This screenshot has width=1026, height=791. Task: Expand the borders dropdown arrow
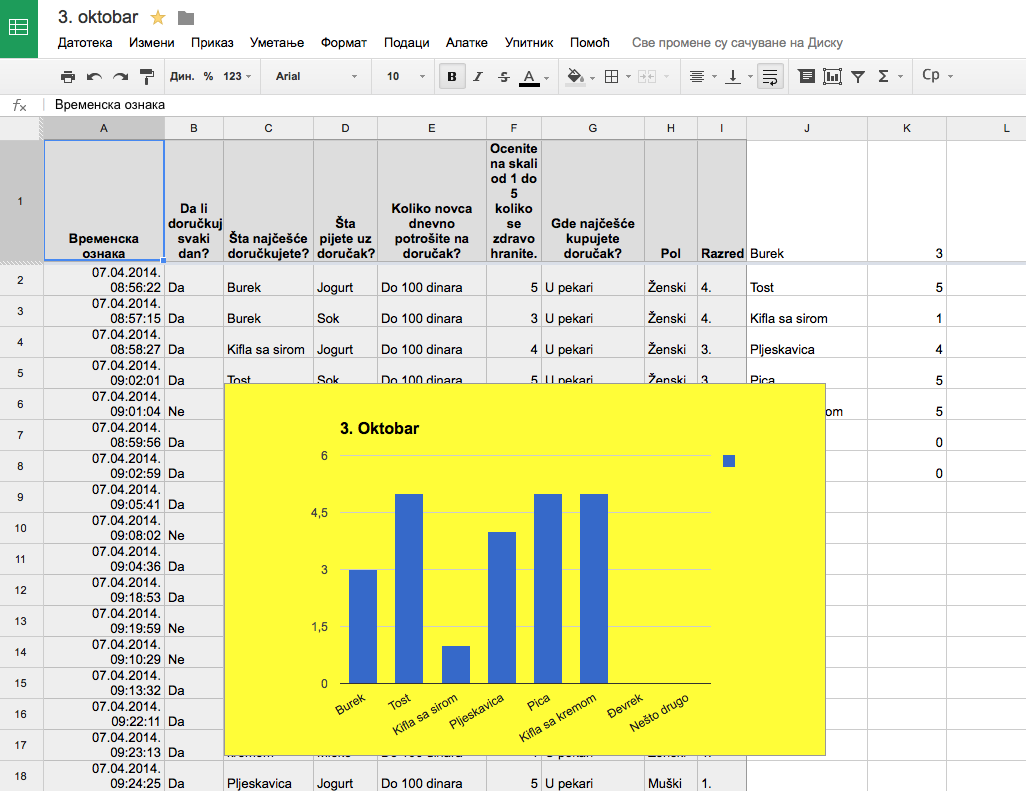click(628, 77)
